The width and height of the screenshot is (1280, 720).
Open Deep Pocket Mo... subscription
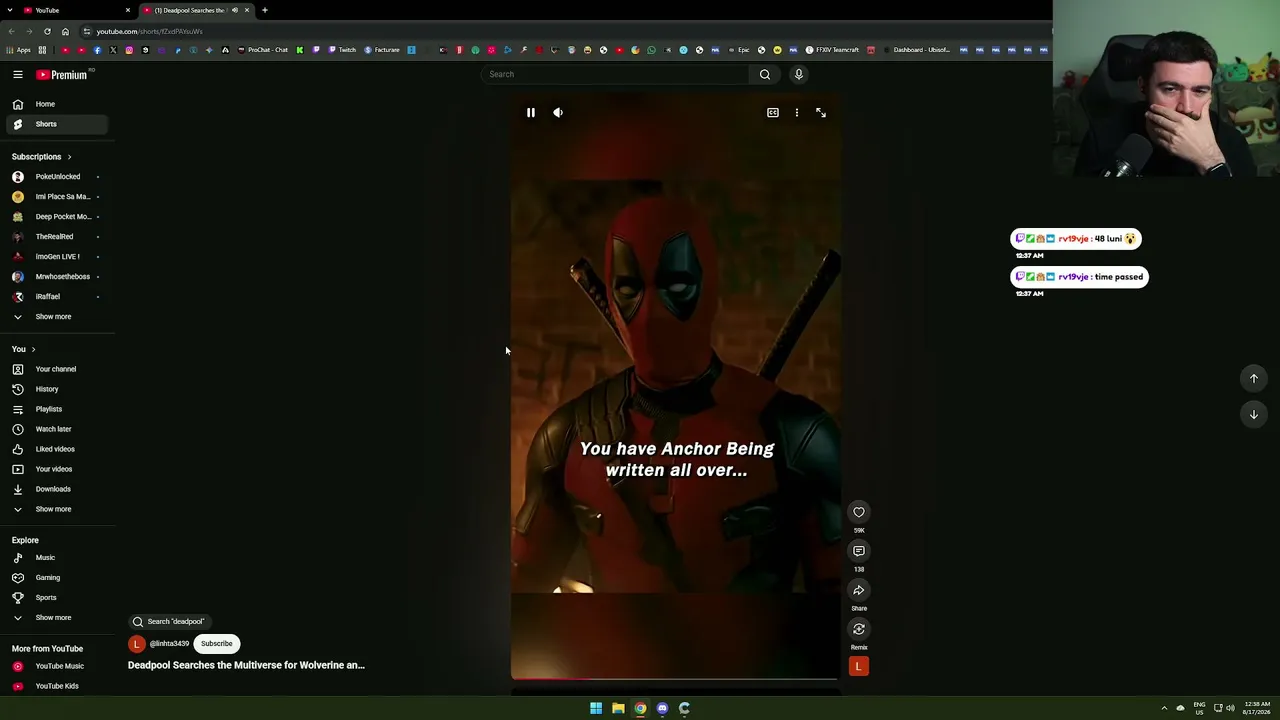point(57,217)
